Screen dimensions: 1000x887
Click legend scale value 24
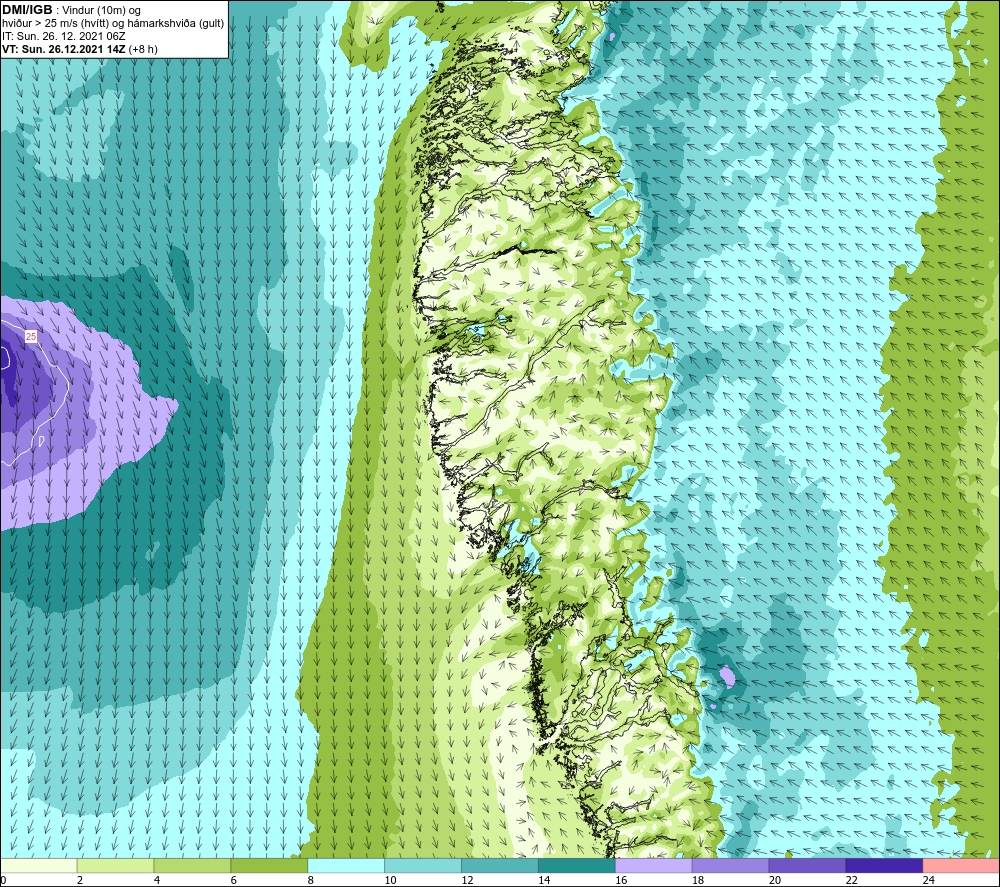tap(929, 880)
